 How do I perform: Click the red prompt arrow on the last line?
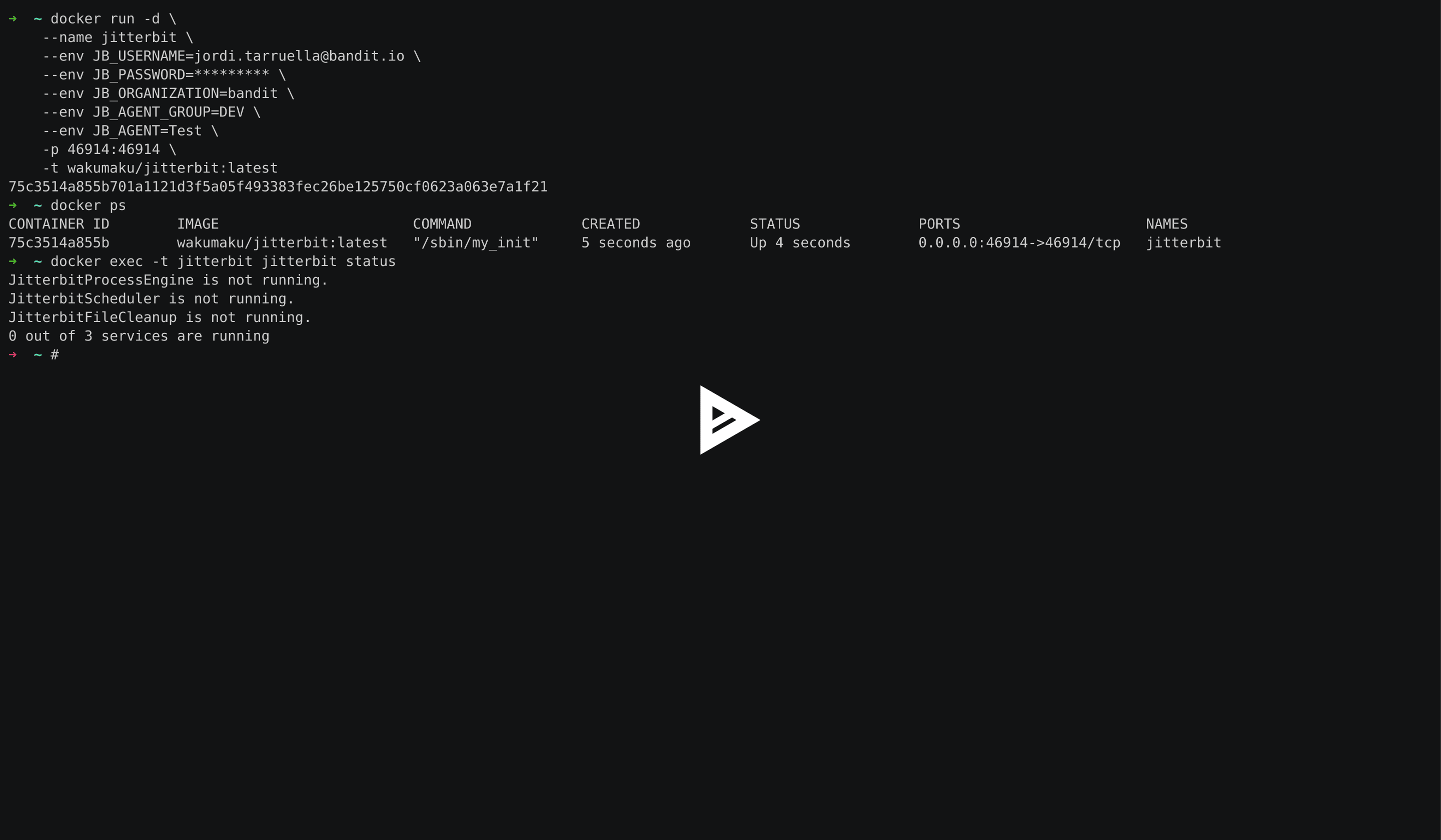click(13, 355)
